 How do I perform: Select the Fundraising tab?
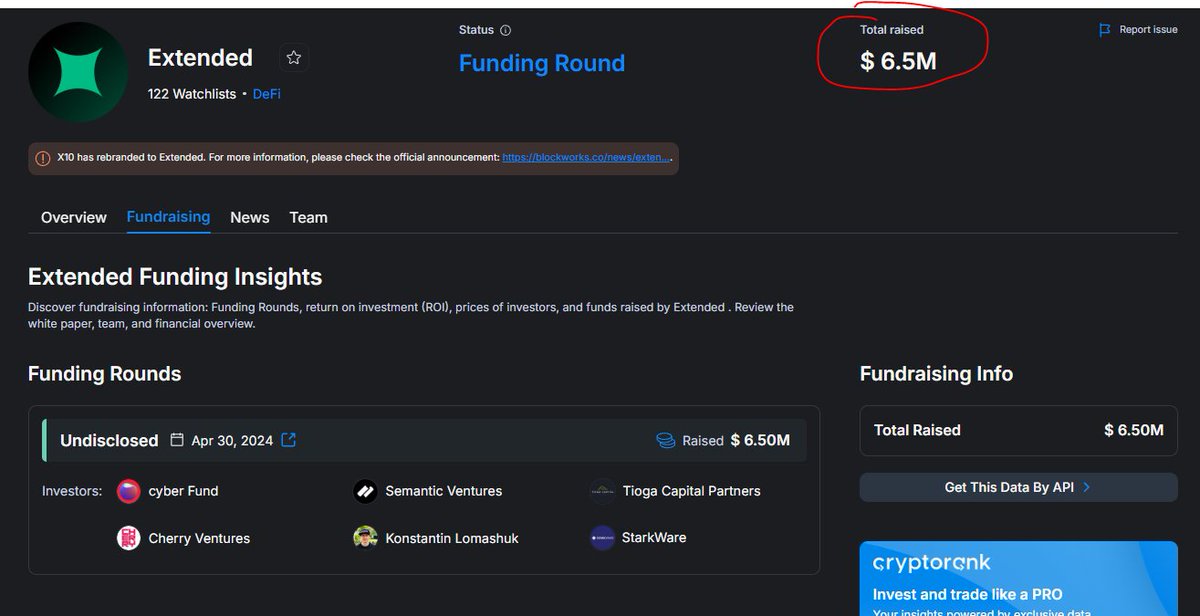point(168,217)
